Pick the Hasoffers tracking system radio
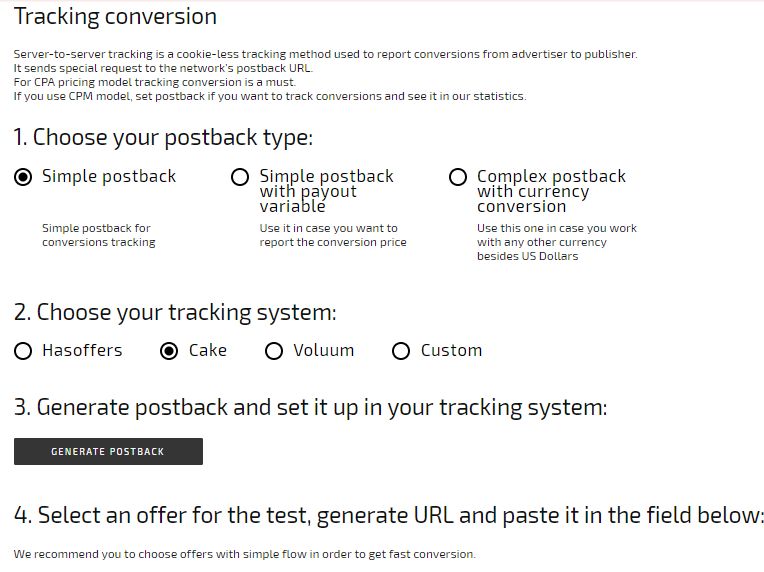The height and width of the screenshot is (572, 764). pos(23,351)
